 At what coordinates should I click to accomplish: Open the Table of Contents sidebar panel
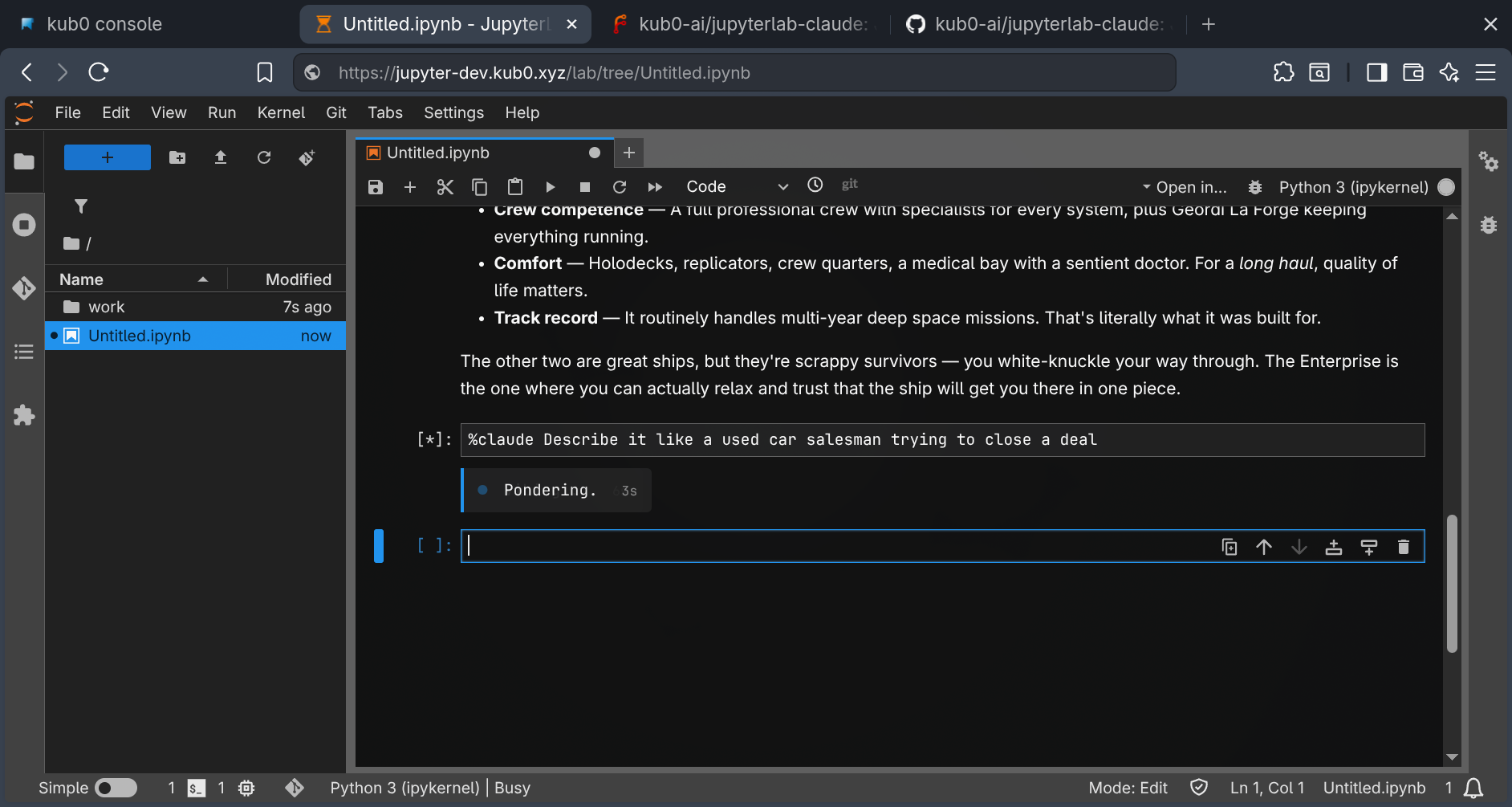pos(24,352)
